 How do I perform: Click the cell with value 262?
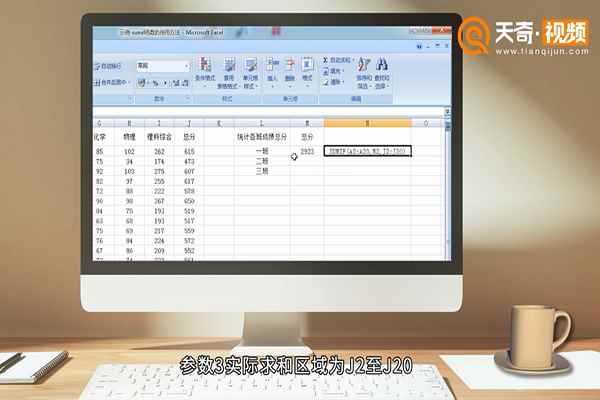159,152
